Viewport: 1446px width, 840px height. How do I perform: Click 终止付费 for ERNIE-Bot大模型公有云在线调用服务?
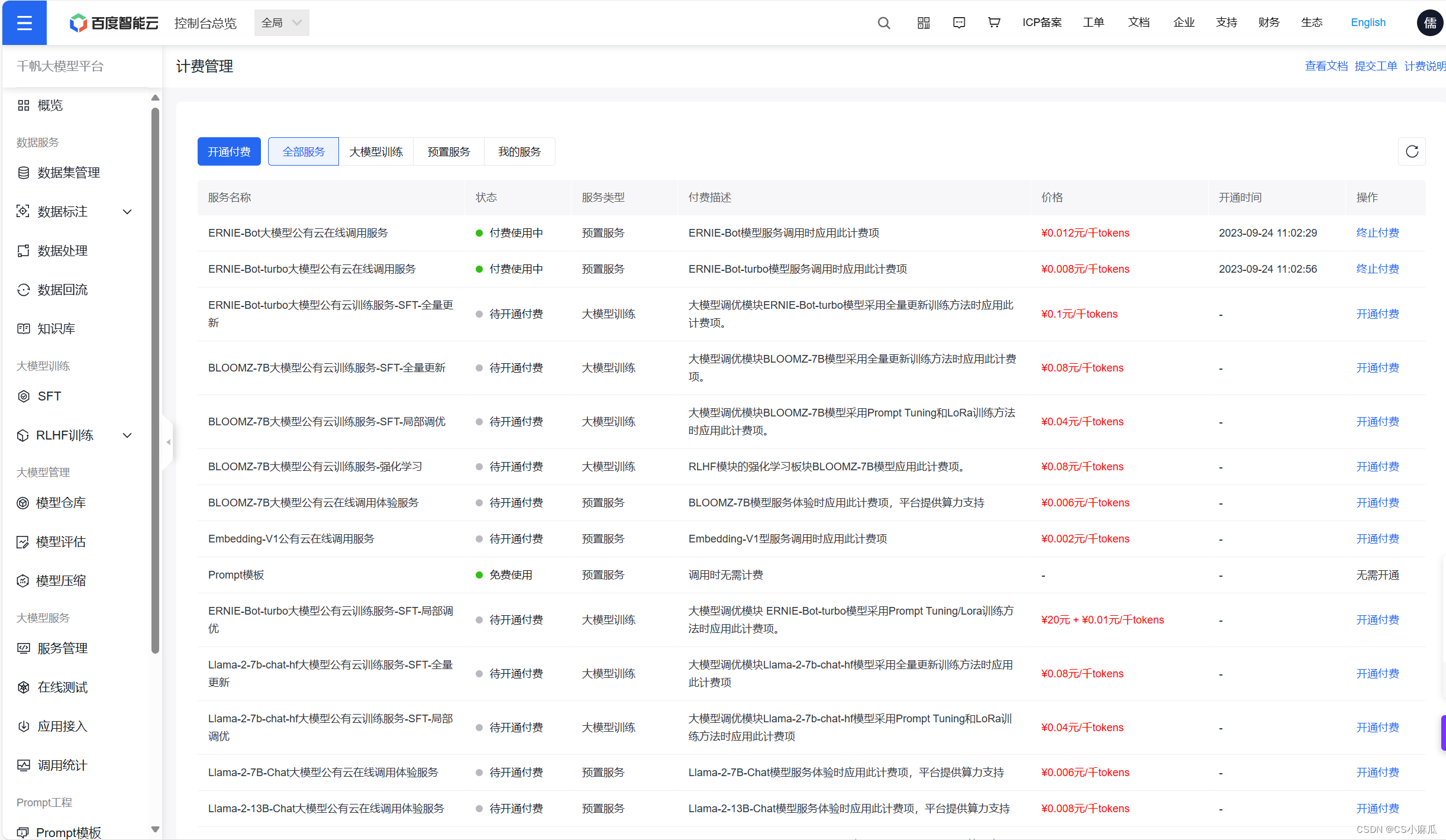[1377, 233]
